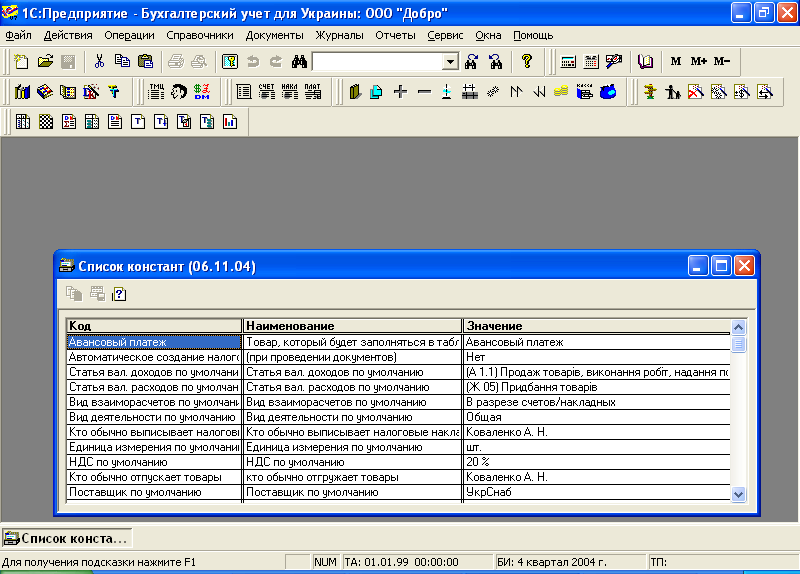Open the calendar icon in toolbar
Image resolution: width=800 pixels, height=574 pixels.
click(x=591, y=62)
